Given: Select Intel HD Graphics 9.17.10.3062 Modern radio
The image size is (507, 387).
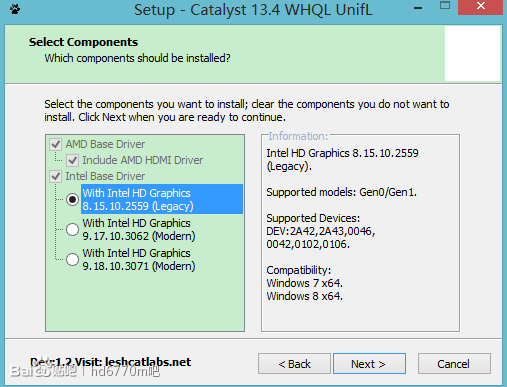Looking at the screenshot, I should point(72,229).
